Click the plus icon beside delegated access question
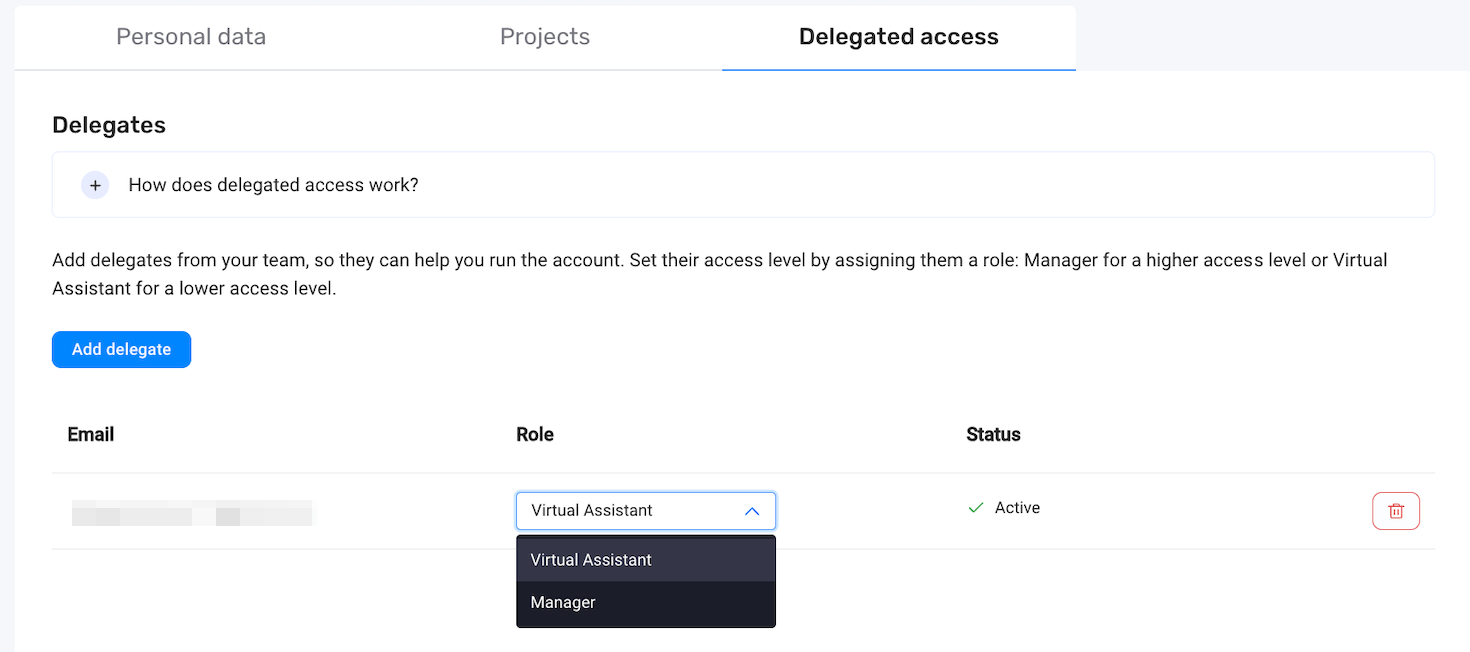The height and width of the screenshot is (652, 1470). point(95,185)
